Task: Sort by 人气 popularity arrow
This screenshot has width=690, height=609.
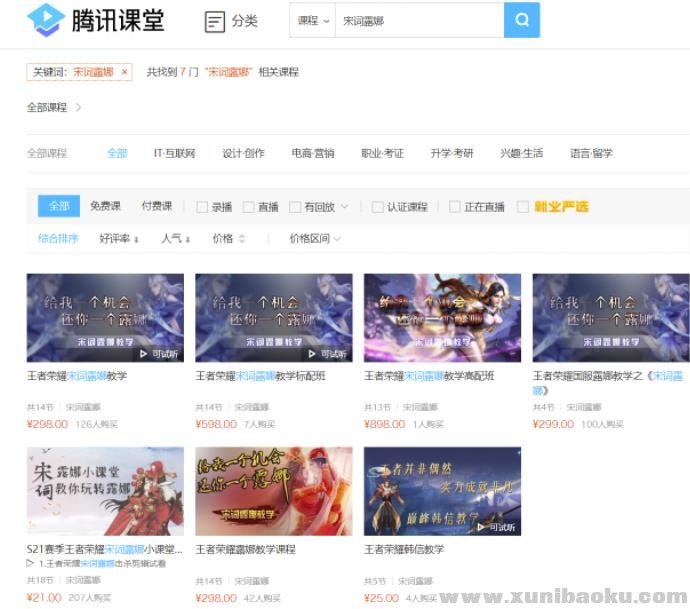Action: (190, 239)
